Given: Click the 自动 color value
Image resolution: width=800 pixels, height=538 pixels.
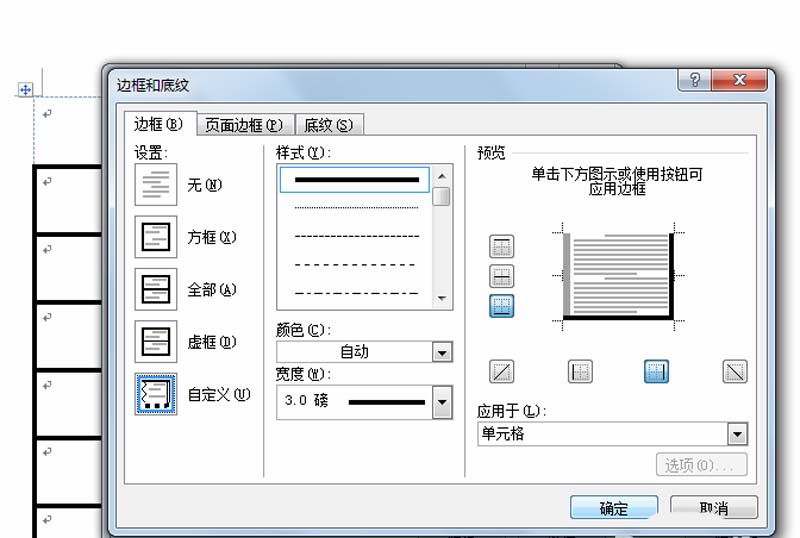Looking at the screenshot, I should [x=354, y=352].
